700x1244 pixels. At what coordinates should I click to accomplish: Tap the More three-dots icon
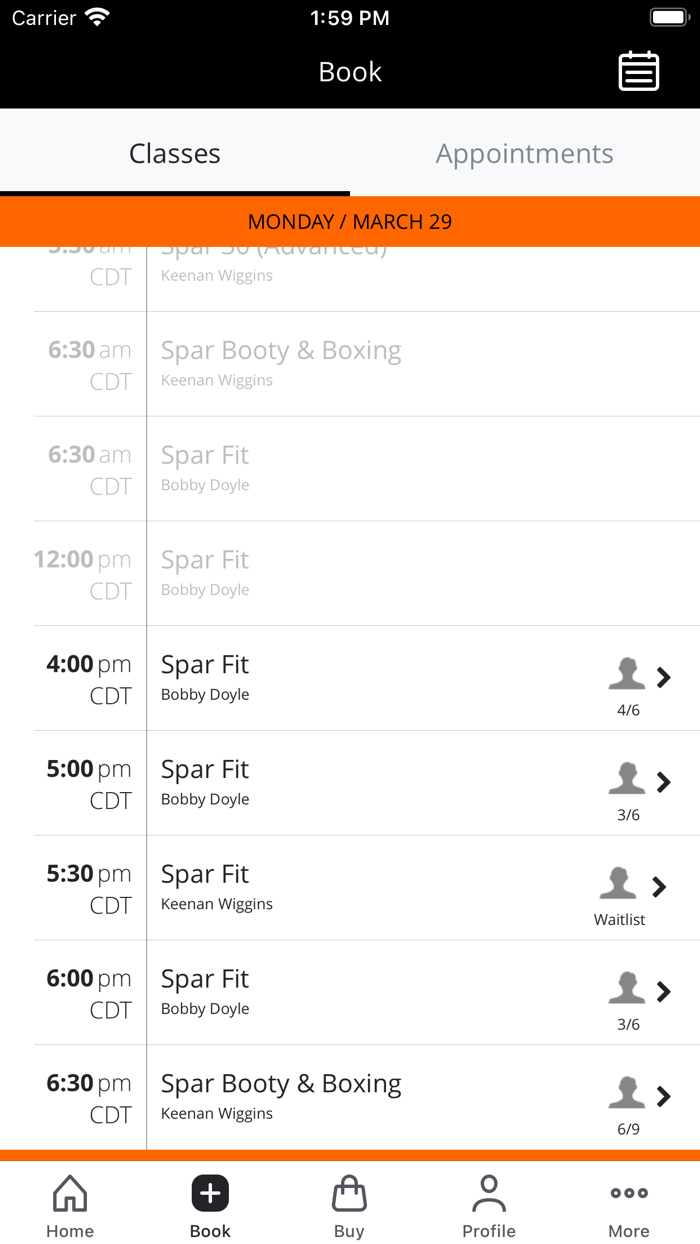(629, 1193)
